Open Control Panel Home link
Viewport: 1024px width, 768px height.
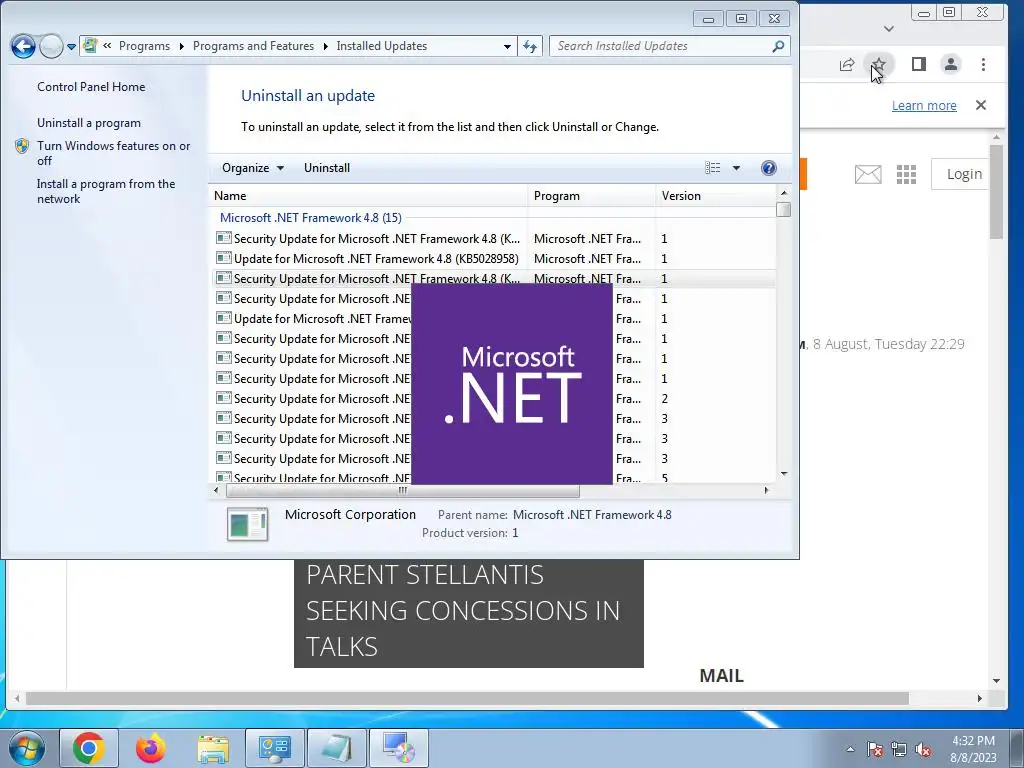coord(91,87)
